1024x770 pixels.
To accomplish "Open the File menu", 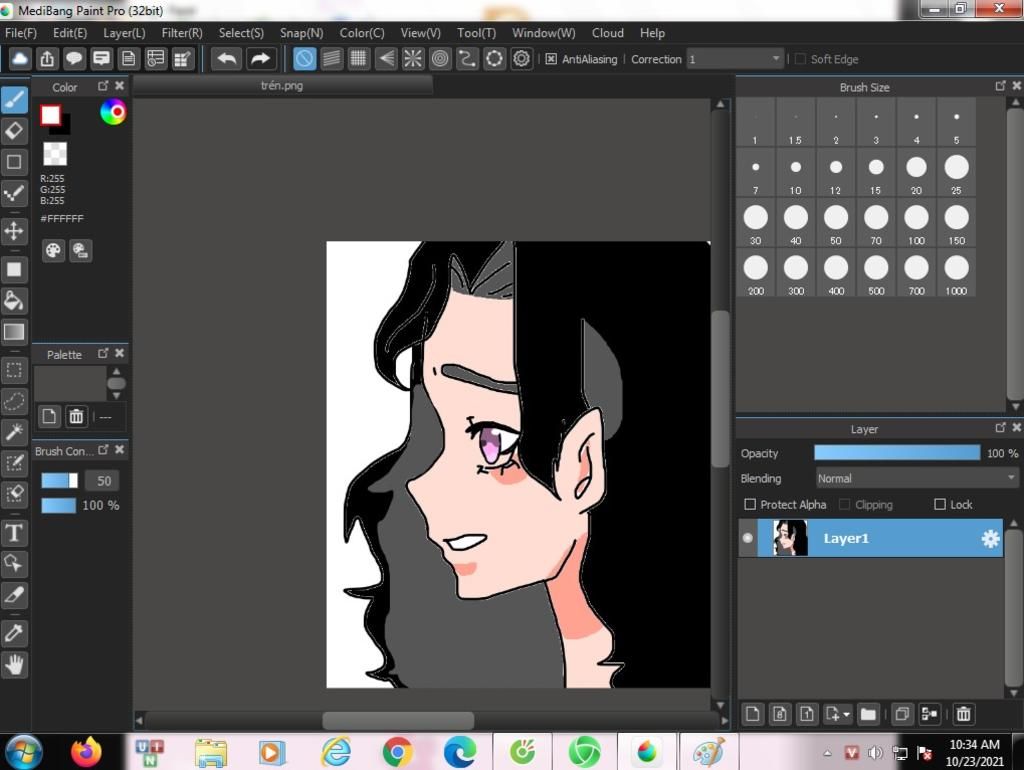I will (x=21, y=33).
